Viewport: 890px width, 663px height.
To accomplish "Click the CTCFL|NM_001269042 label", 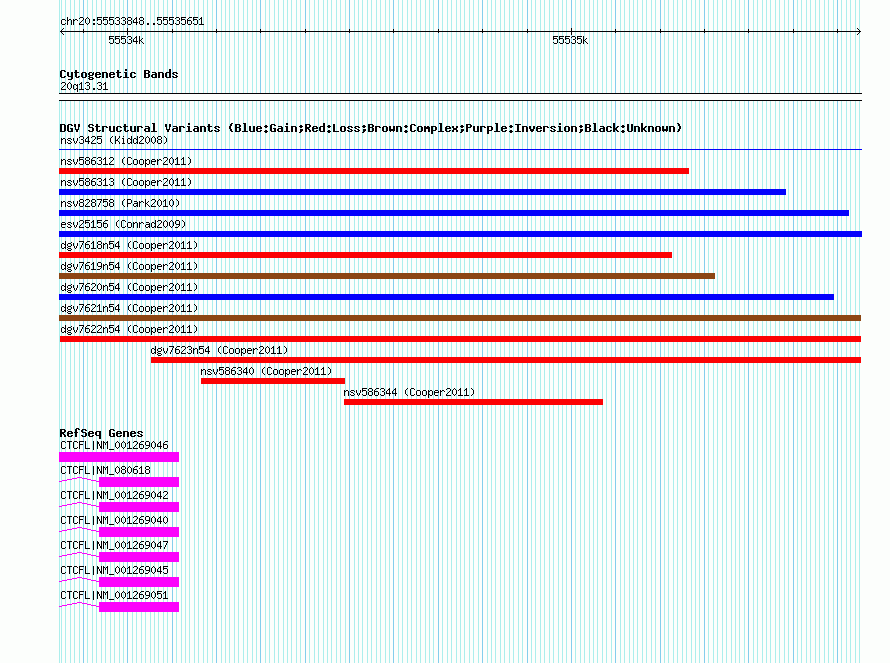I will (x=114, y=496).
